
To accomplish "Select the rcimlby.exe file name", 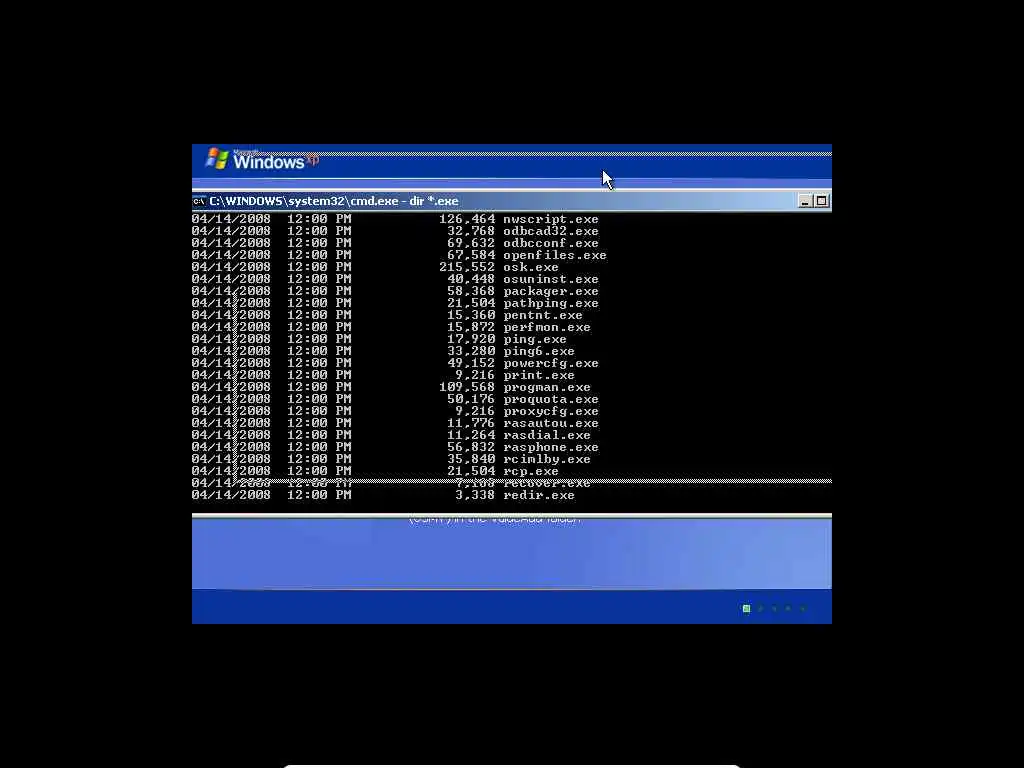I will 547,459.
